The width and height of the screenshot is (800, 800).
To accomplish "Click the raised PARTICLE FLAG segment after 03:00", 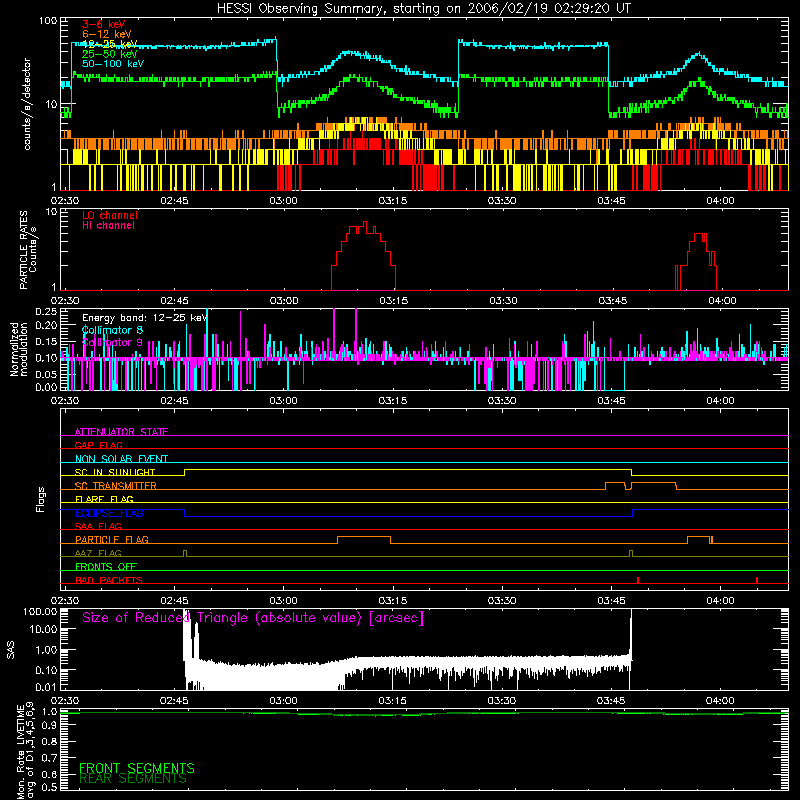I will [x=364, y=537].
